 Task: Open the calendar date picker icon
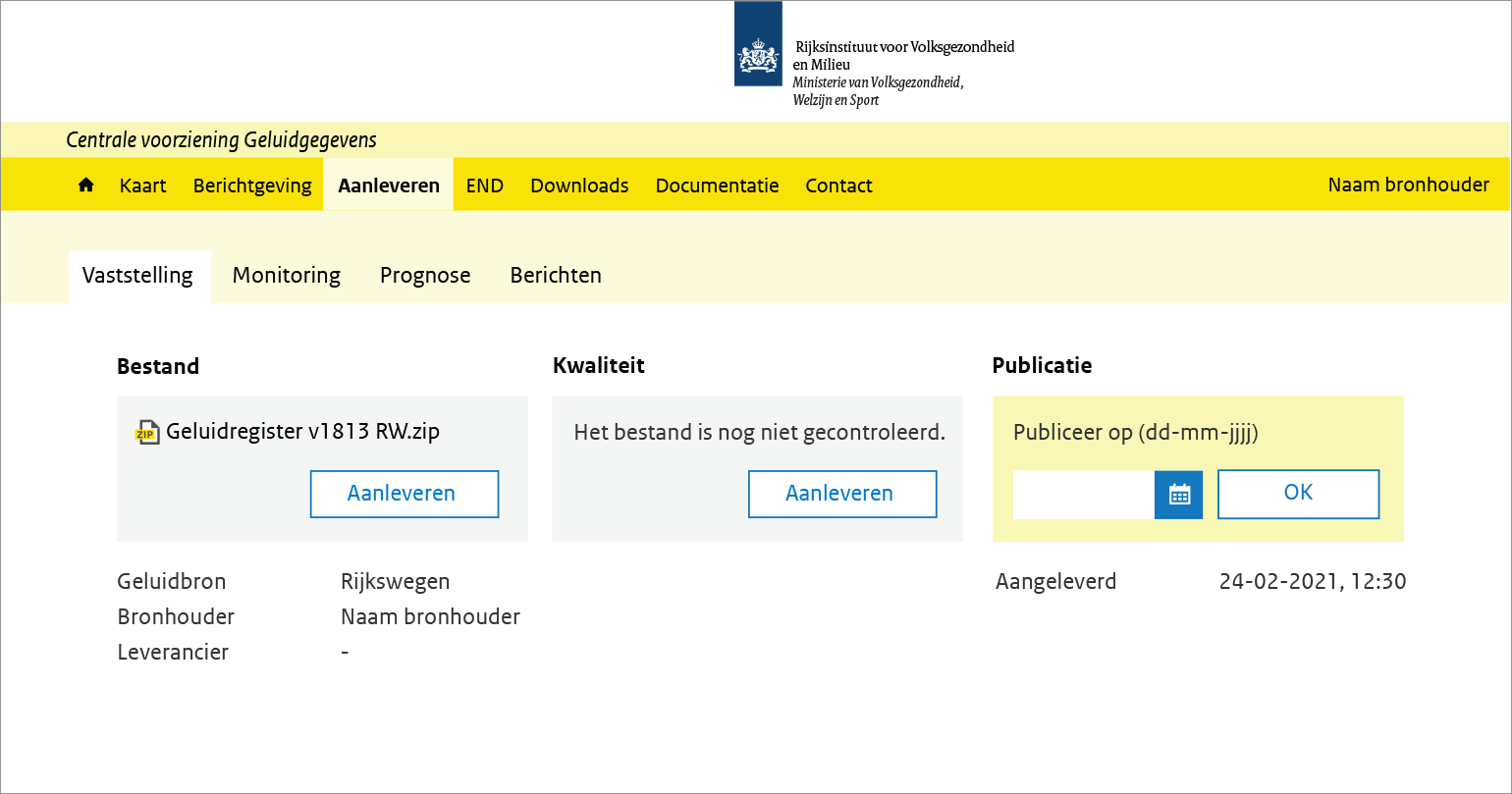tap(1178, 495)
